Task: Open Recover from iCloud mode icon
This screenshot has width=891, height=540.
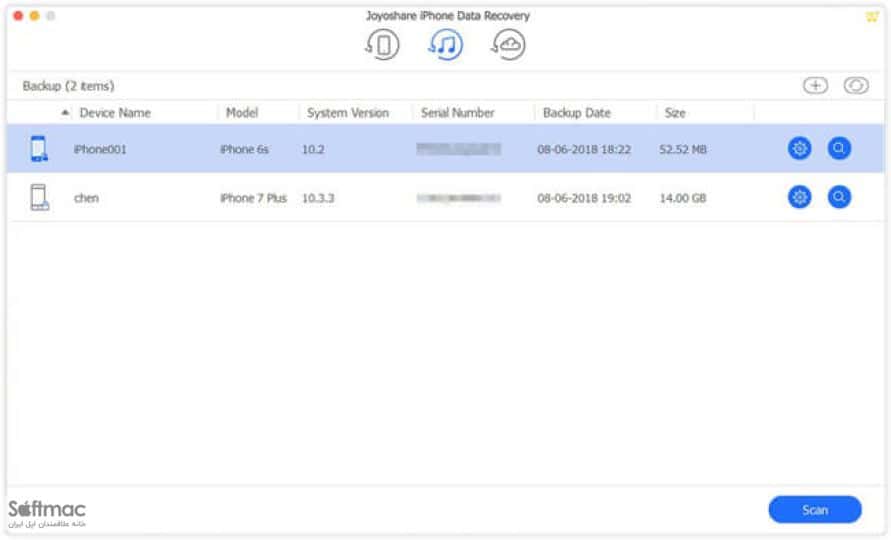Action: [508, 45]
